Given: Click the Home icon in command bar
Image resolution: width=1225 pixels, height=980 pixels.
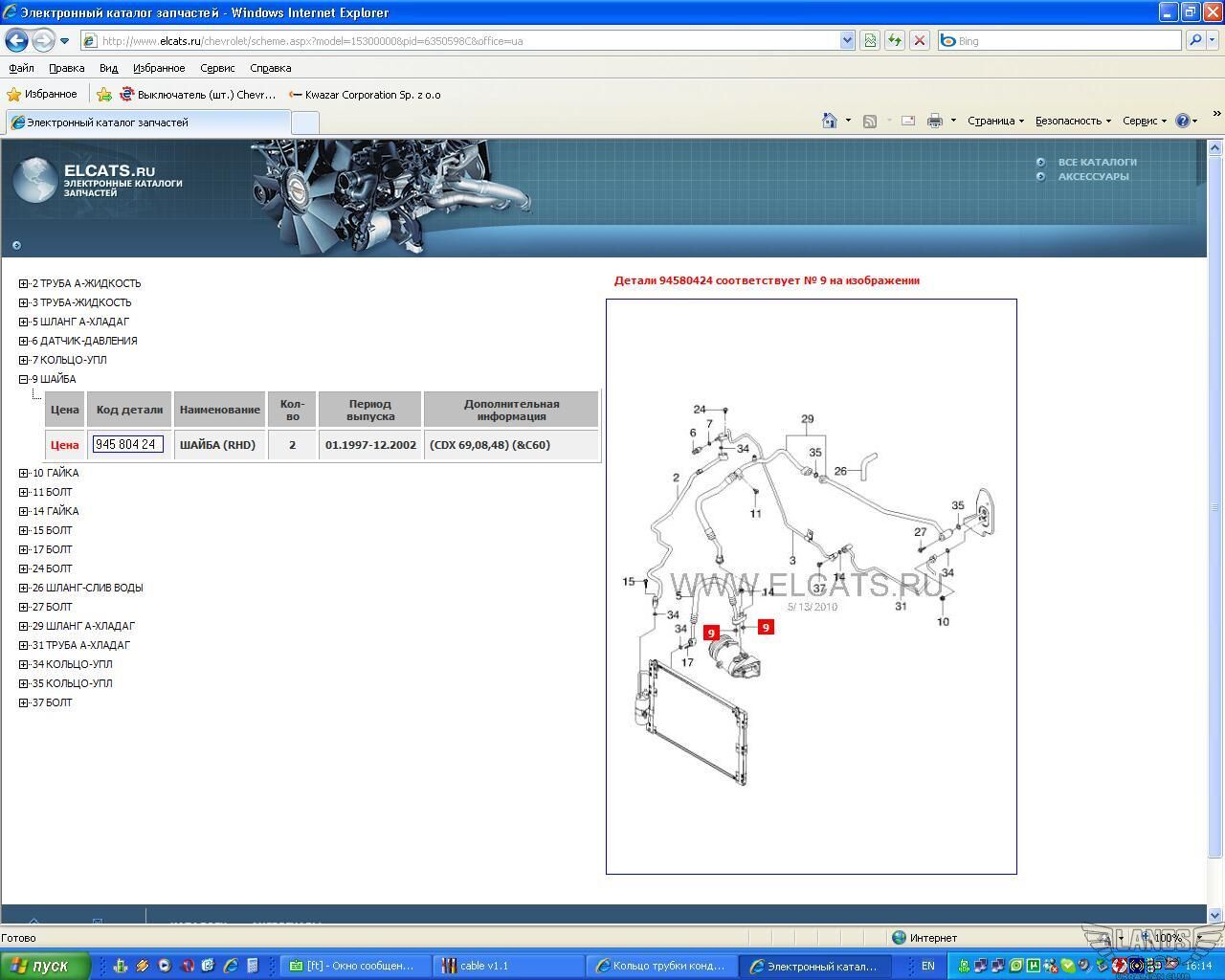Looking at the screenshot, I should [x=830, y=121].
